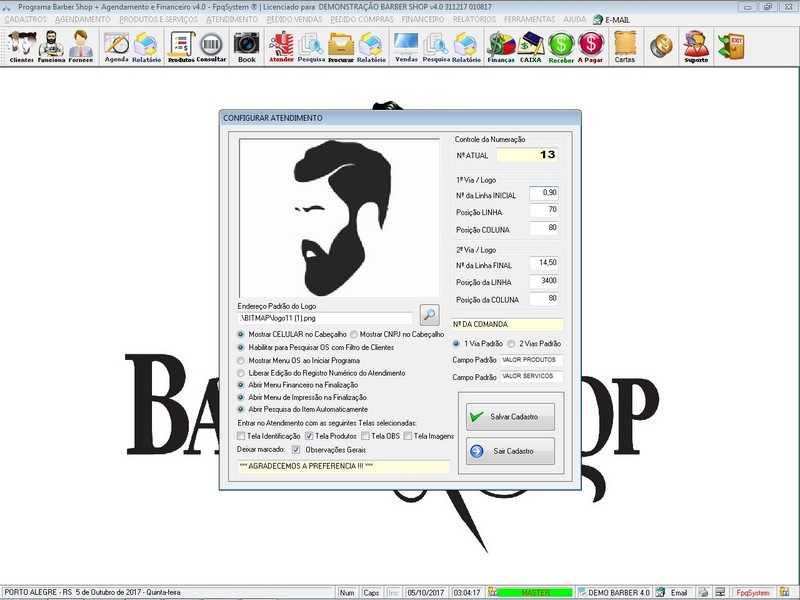The image size is (800, 600).
Task: Open the Fornecedores toolbar icon
Action: coord(81,46)
